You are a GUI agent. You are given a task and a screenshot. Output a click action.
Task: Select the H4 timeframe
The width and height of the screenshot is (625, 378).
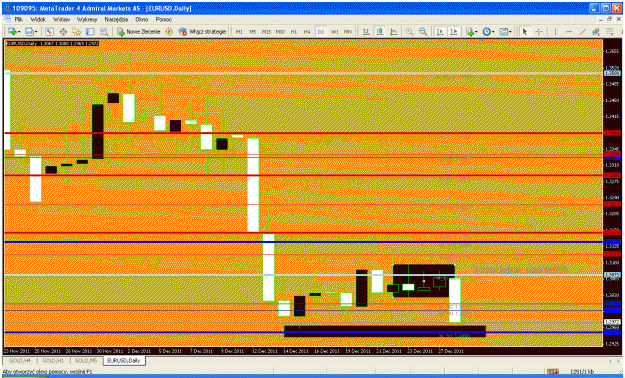307,32
